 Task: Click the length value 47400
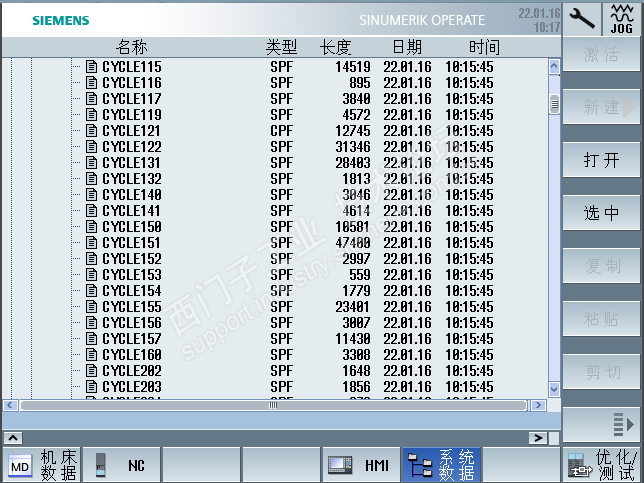tap(353, 243)
